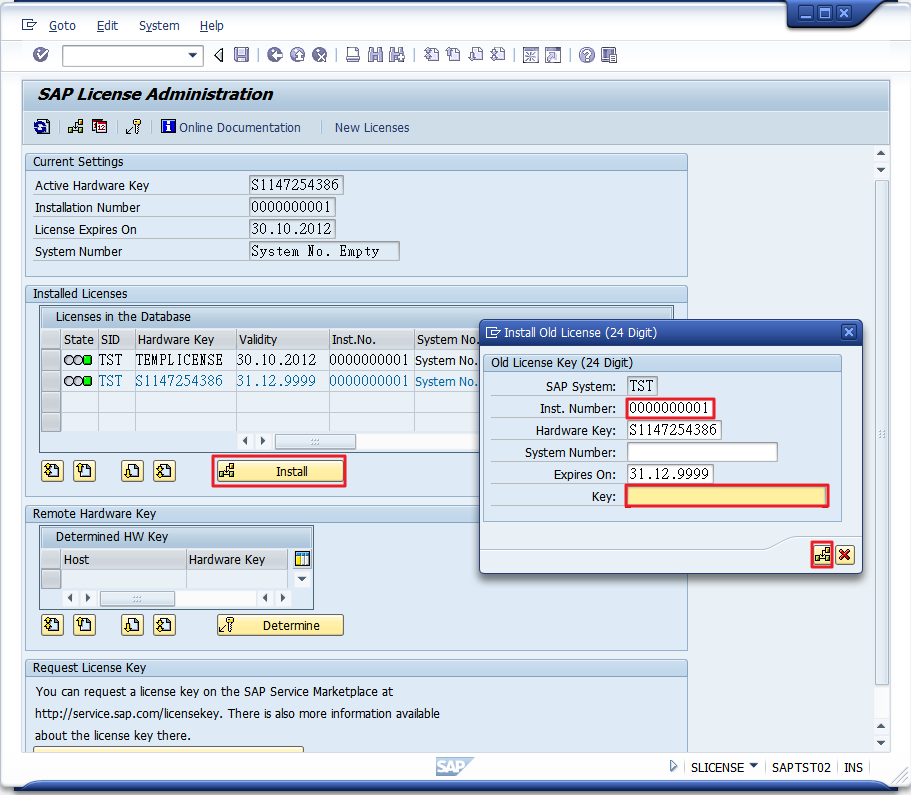Click the Install icon button in the dialog

823,555
